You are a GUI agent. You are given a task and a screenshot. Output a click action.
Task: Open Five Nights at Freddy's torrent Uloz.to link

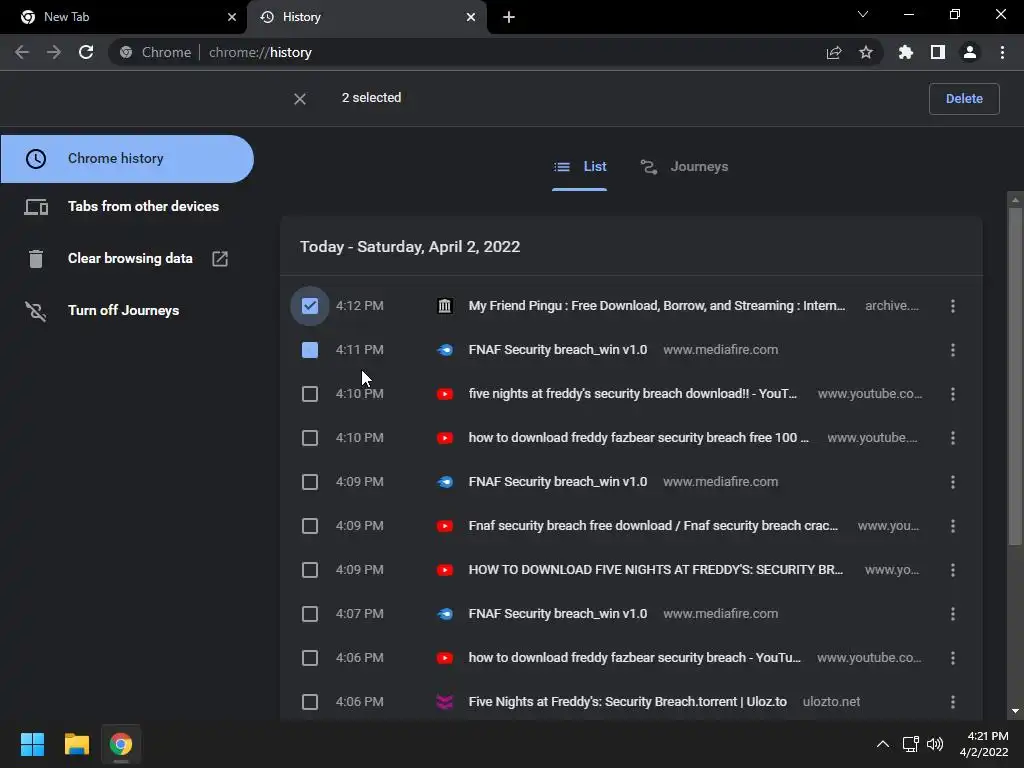pyautogui.click(x=627, y=702)
